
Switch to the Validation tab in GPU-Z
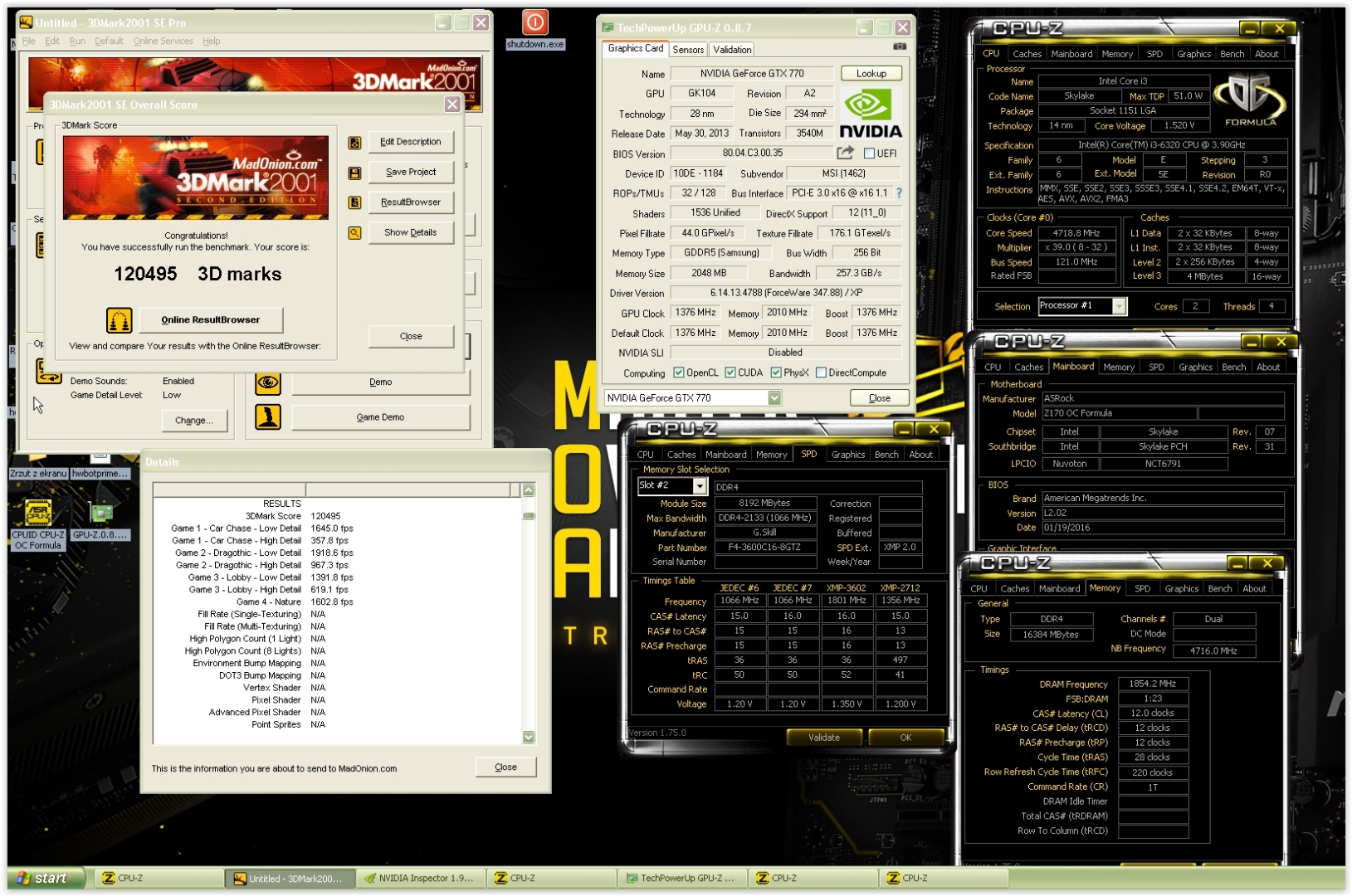click(x=732, y=50)
